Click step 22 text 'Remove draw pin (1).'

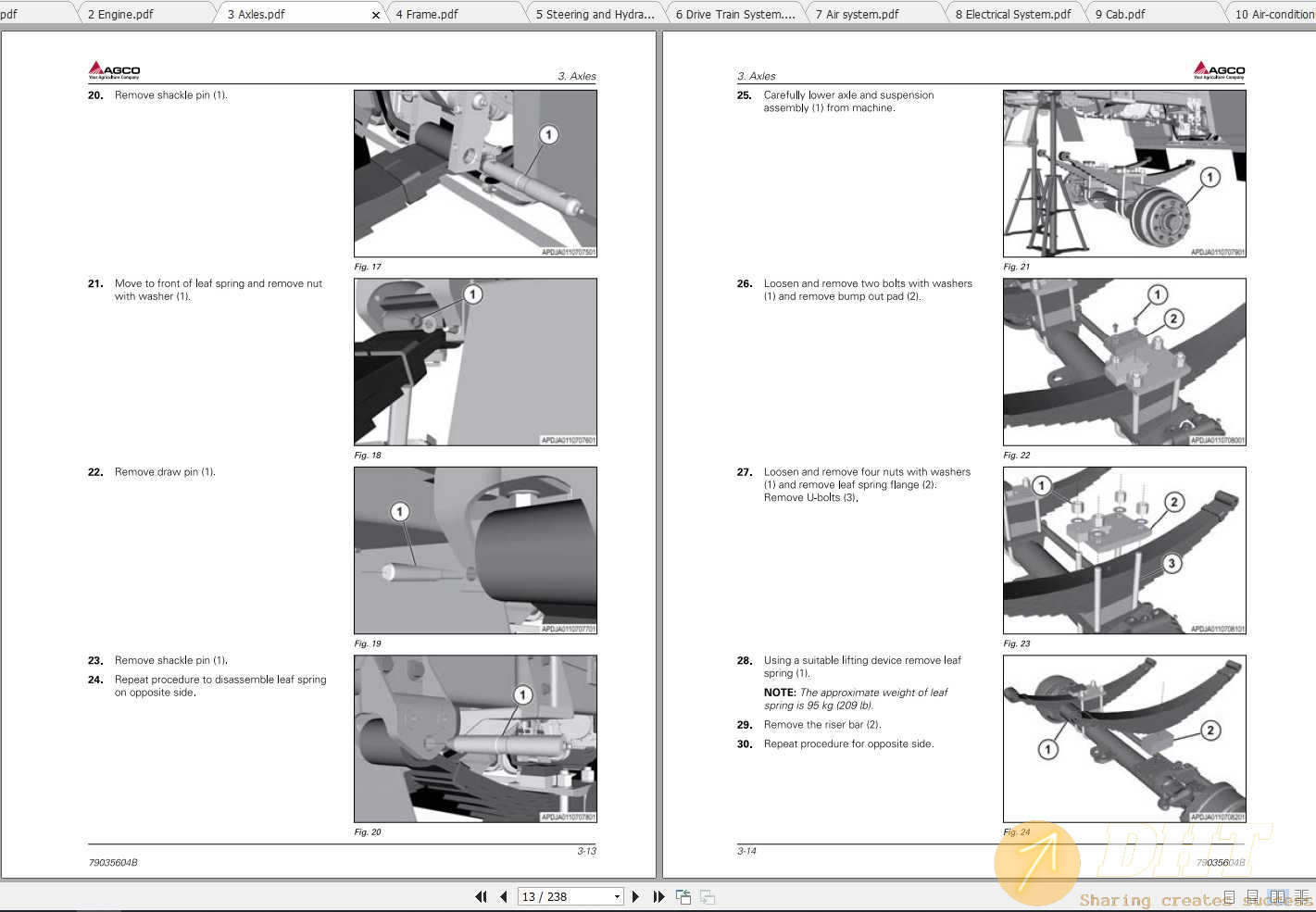[165, 472]
